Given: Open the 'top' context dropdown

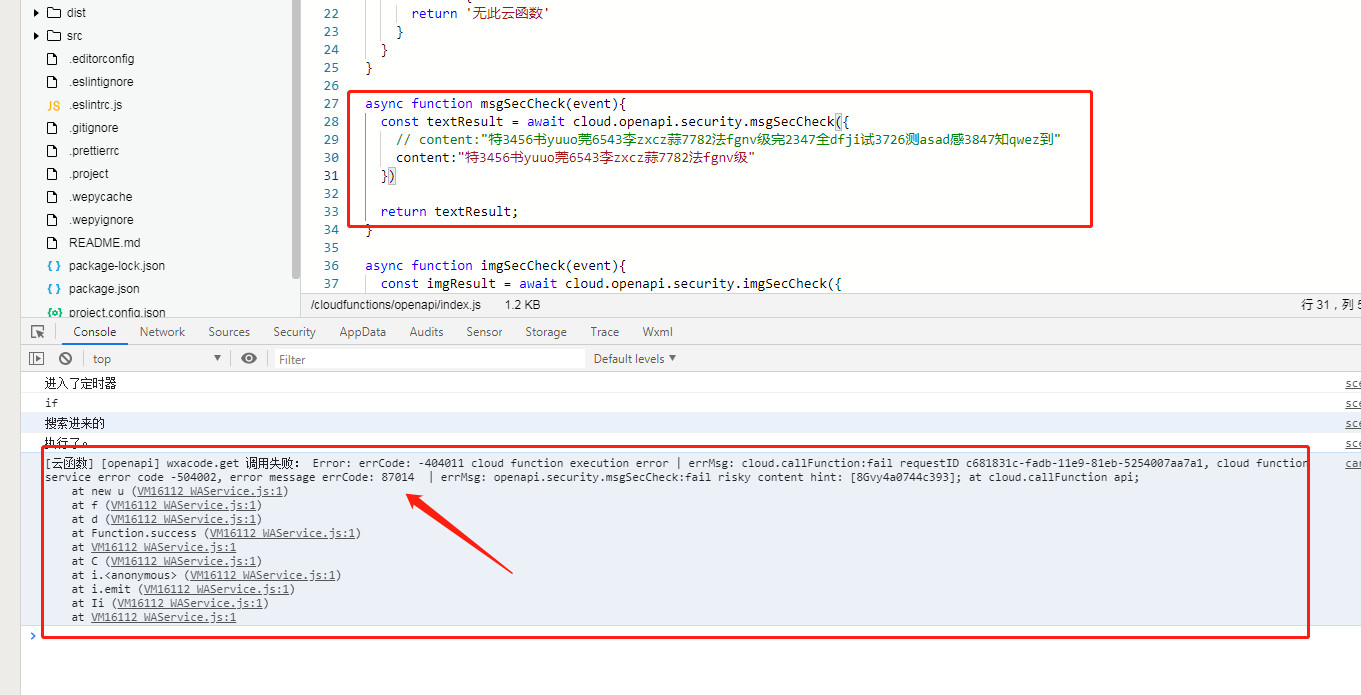Looking at the screenshot, I should 156,359.
